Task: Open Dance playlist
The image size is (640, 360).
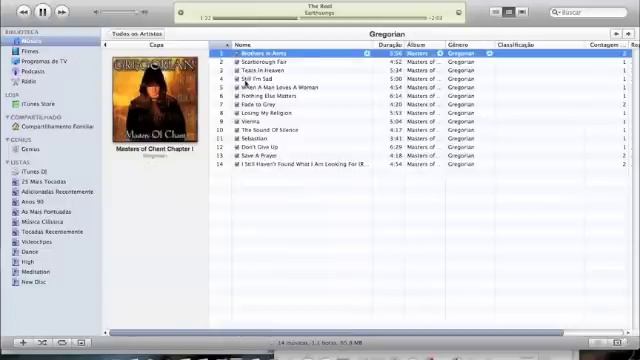Action: pyautogui.click(x=29, y=252)
